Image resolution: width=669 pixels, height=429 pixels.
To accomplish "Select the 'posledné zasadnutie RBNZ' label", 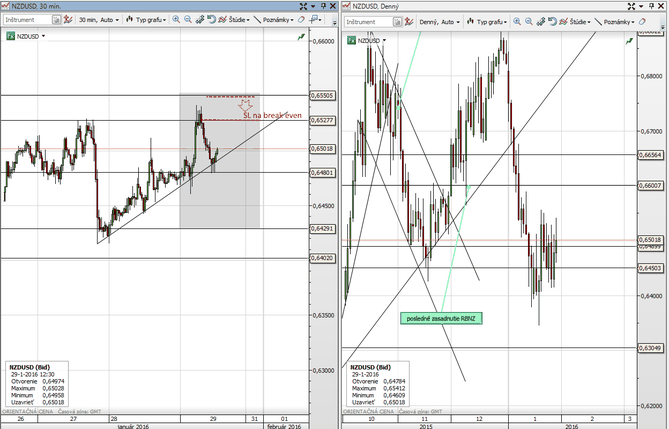I will tap(441, 318).
